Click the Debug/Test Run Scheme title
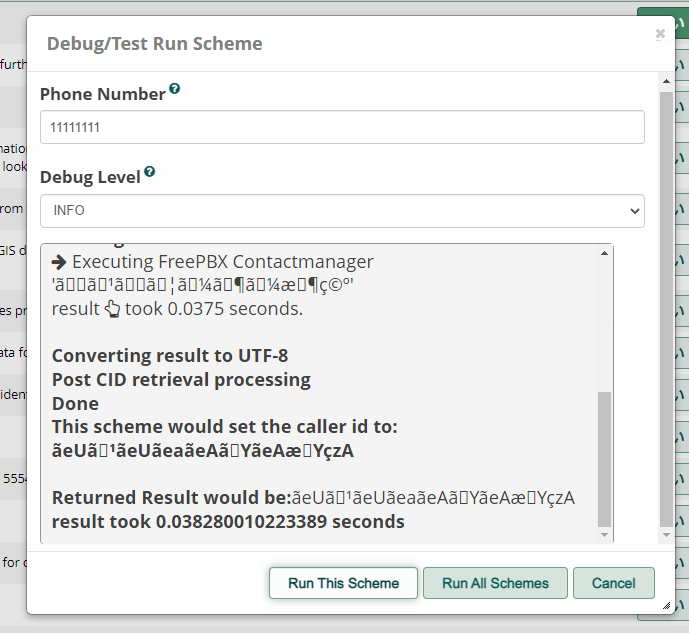This screenshot has width=689, height=633. pos(155,43)
